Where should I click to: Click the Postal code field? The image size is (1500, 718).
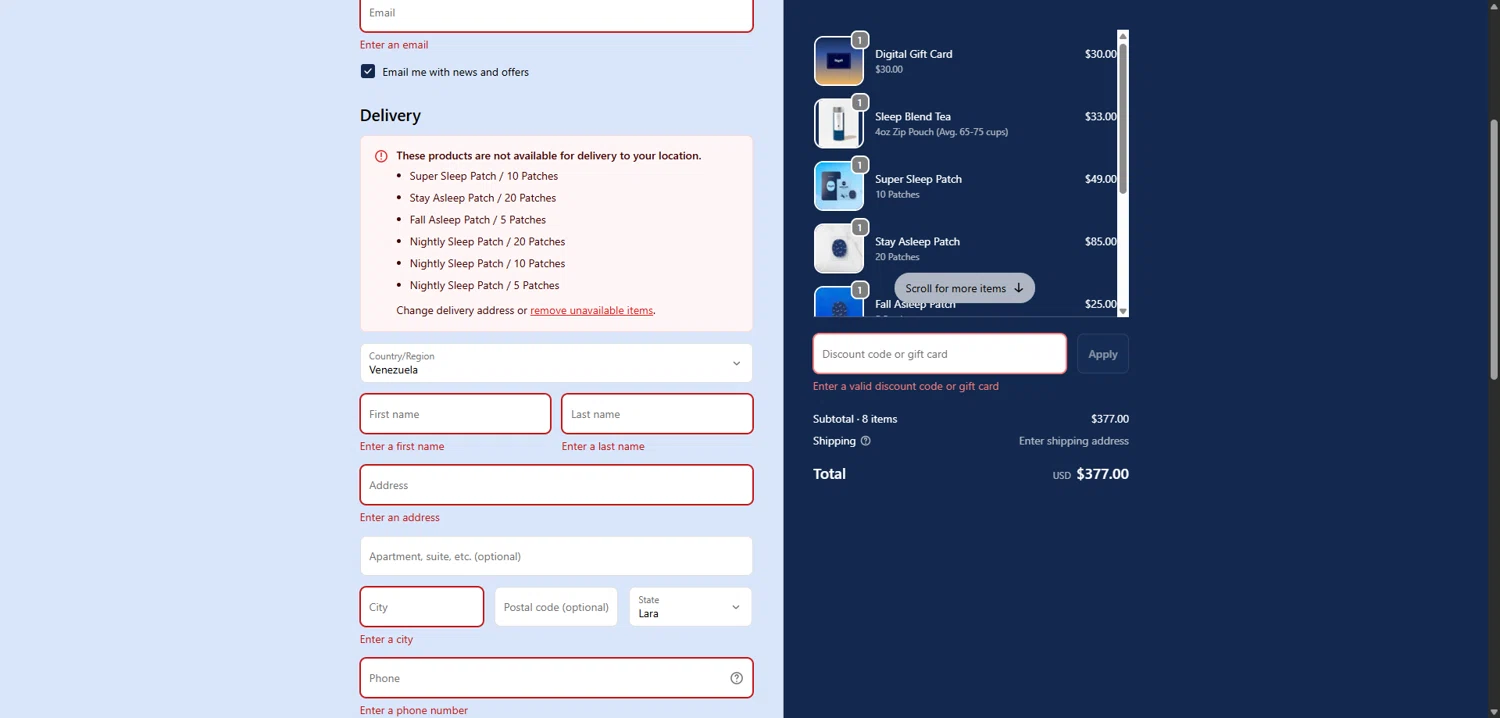[556, 607]
